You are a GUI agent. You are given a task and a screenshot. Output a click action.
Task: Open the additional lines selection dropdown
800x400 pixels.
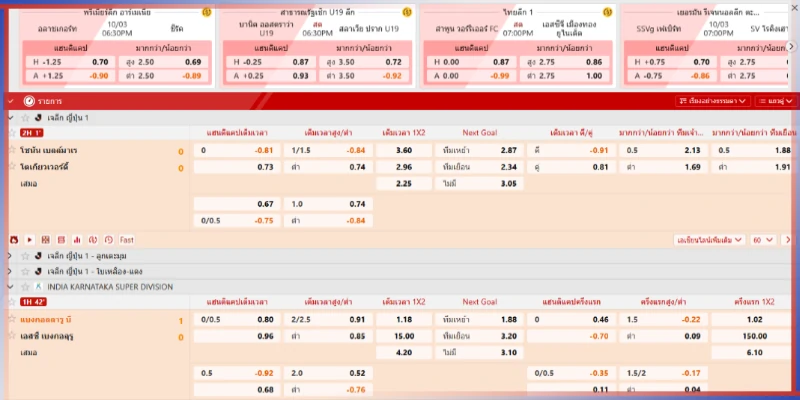[x=711, y=240]
